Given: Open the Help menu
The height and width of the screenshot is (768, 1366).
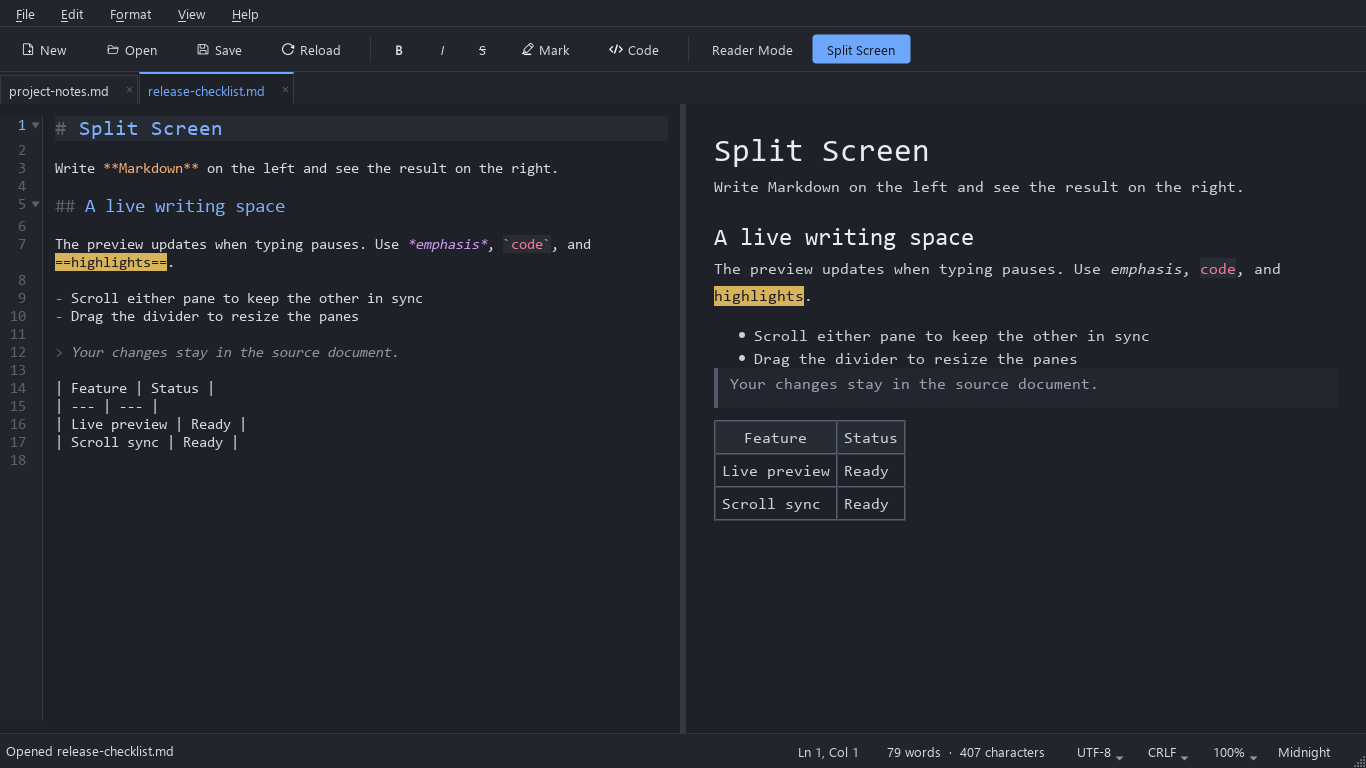Looking at the screenshot, I should pyautogui.click(x=245, y=14).
